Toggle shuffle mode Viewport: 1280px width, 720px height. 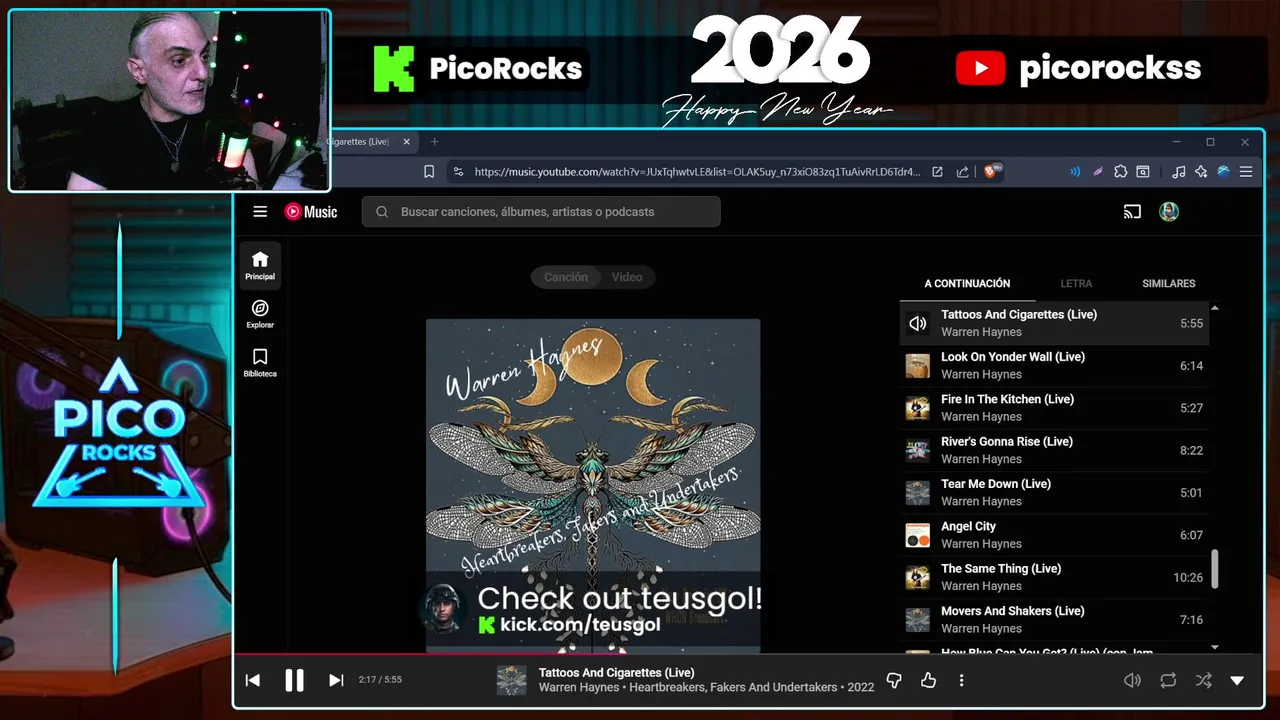(x=1203, y=680)
